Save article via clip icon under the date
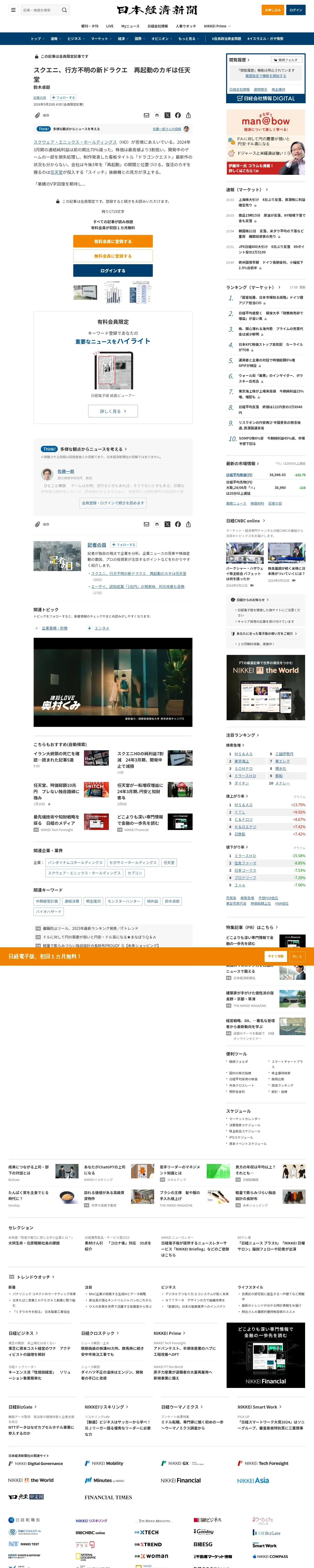The width and height of the screenshot is (314, 1568). coord(37,115)
